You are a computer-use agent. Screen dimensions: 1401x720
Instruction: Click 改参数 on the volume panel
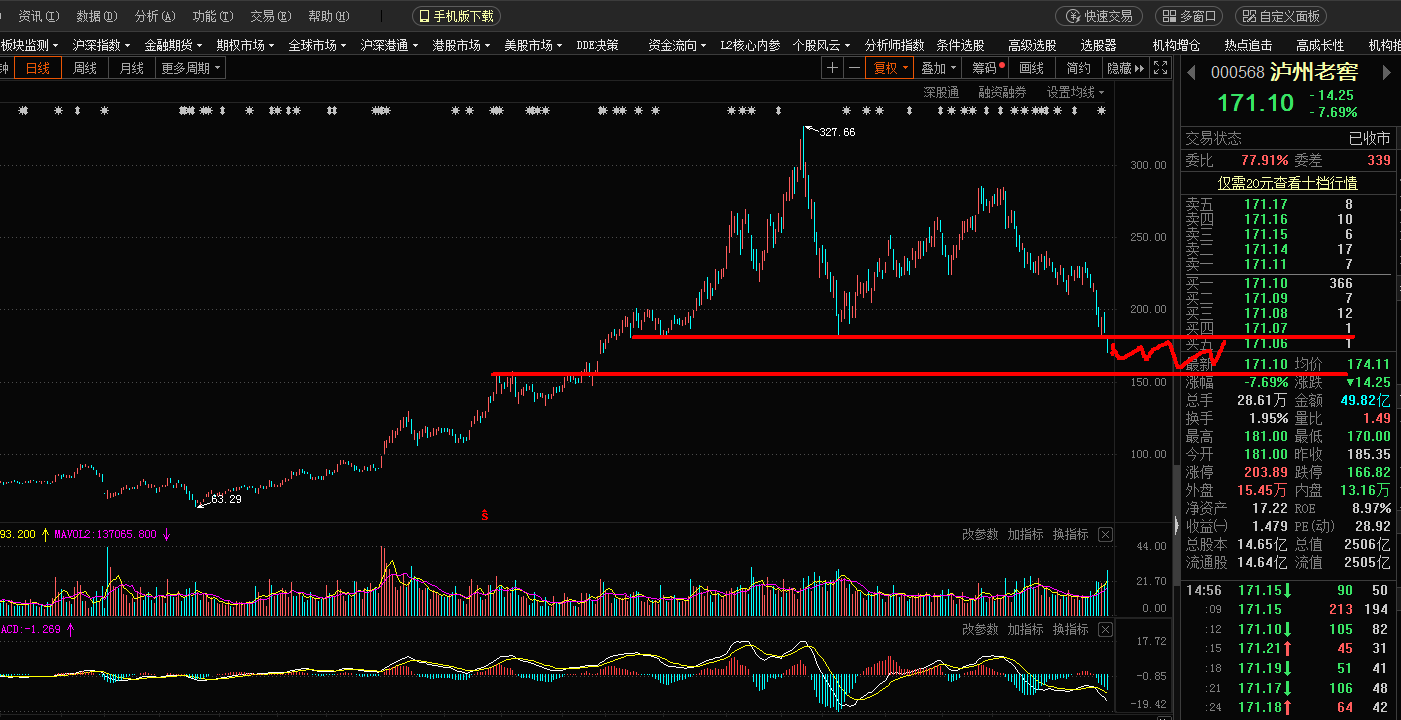point(980,535)
